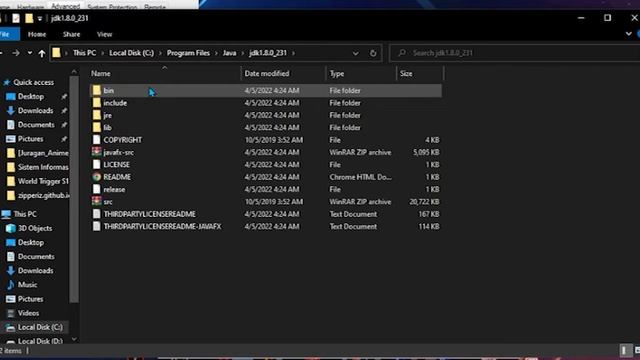Click the Local Disk (C:) drive icon in sidebar
The width and height of the screenshot is (640, 360).
point(11,327)
